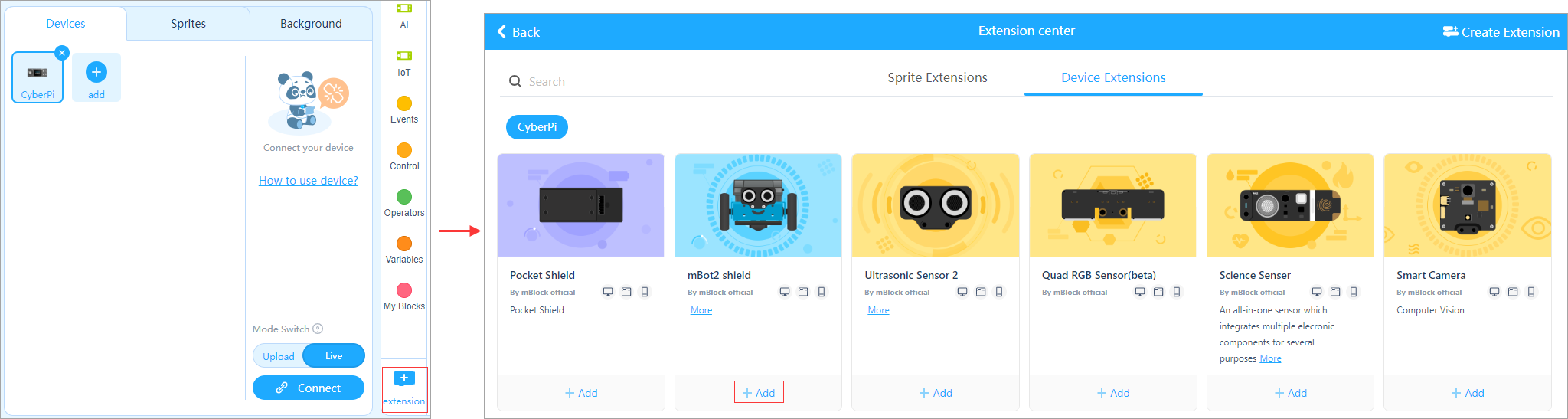Switch to the Background tab
Viewport: 1568px width, 419px height.
pyautogui.click(x=311, y=24)
